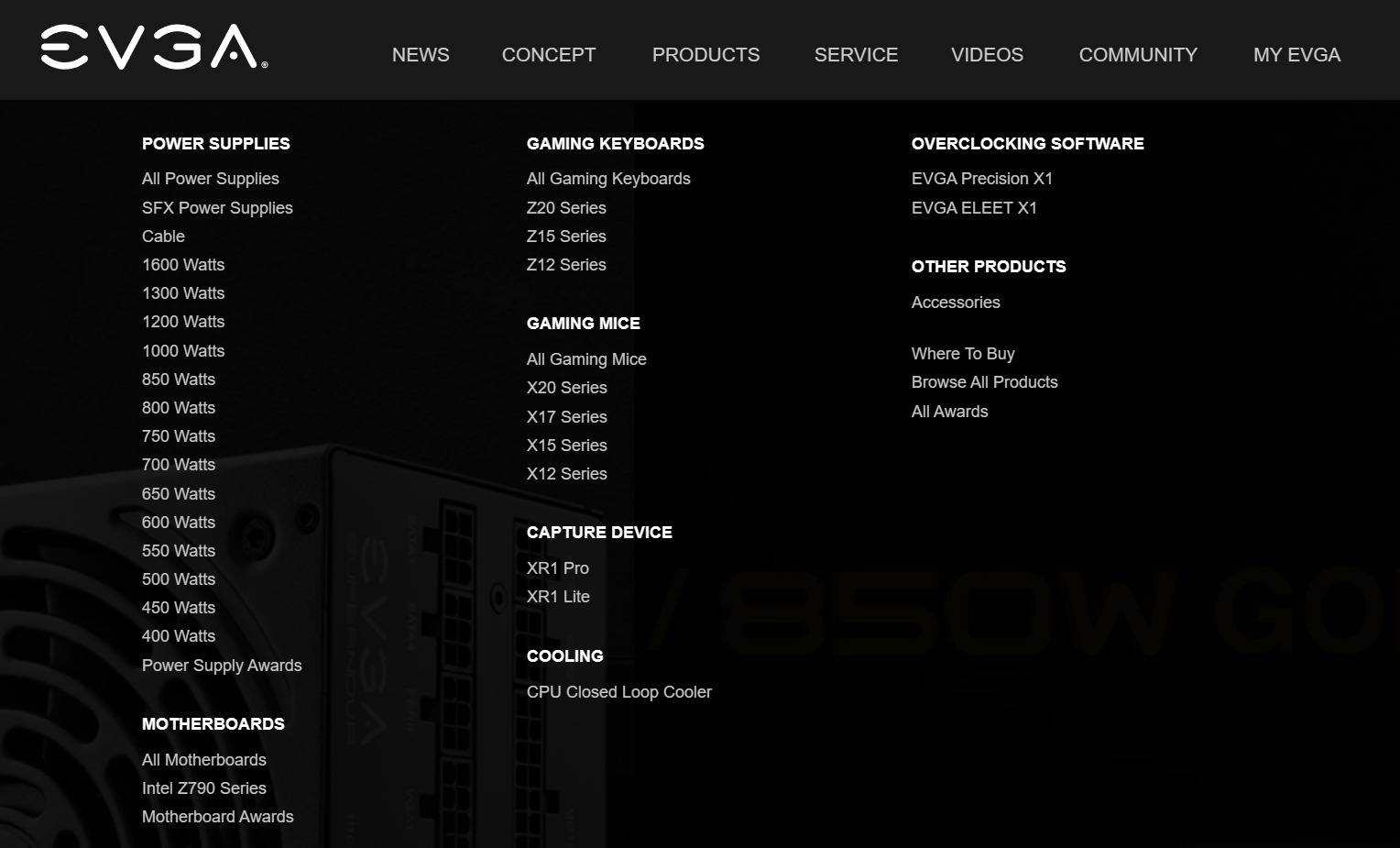Image resolution: width=1400 pixels, height=848 pixels.
Task: Open SFX Power Supplies link
Action: [217, 208]
